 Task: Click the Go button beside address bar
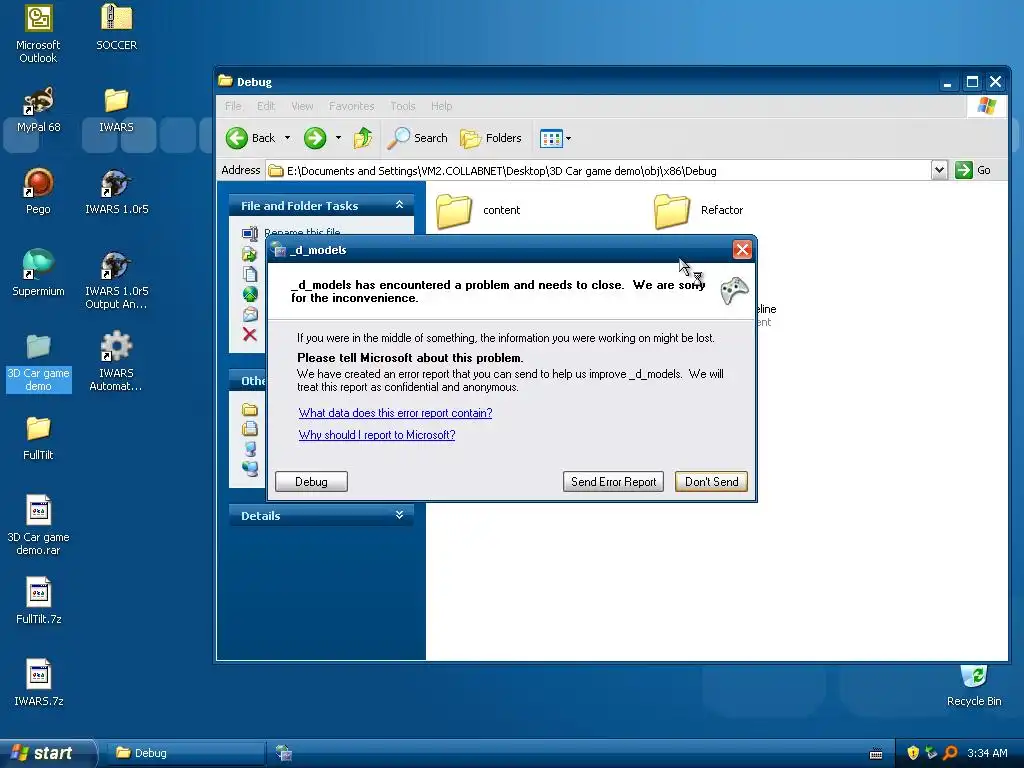pyautogui.click(x=973, y=170)
